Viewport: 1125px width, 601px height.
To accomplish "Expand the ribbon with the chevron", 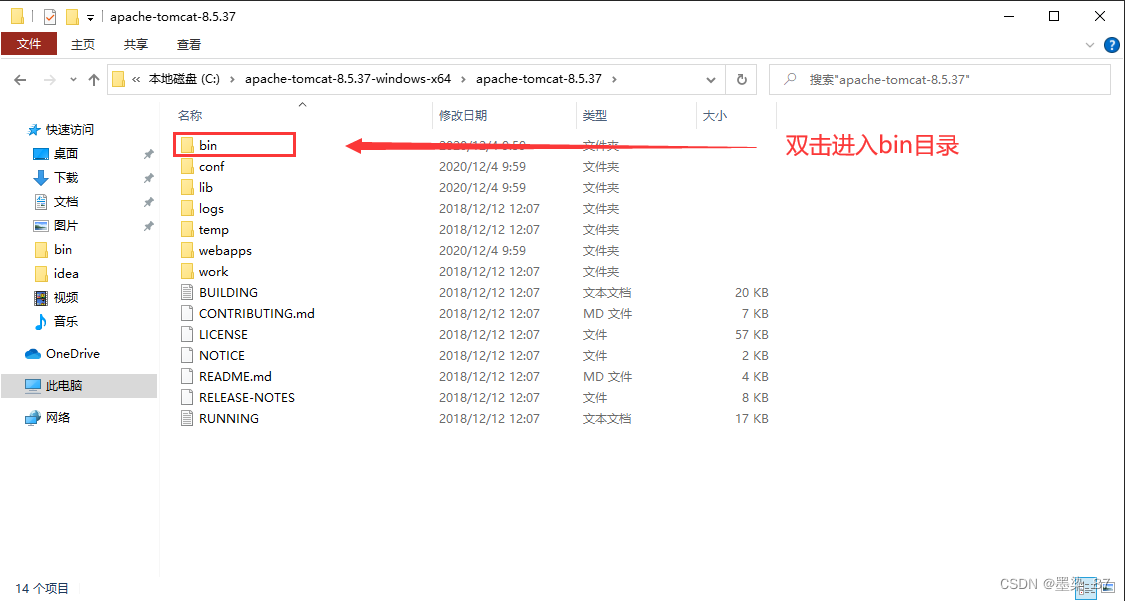I will (x=1091, y=44).
